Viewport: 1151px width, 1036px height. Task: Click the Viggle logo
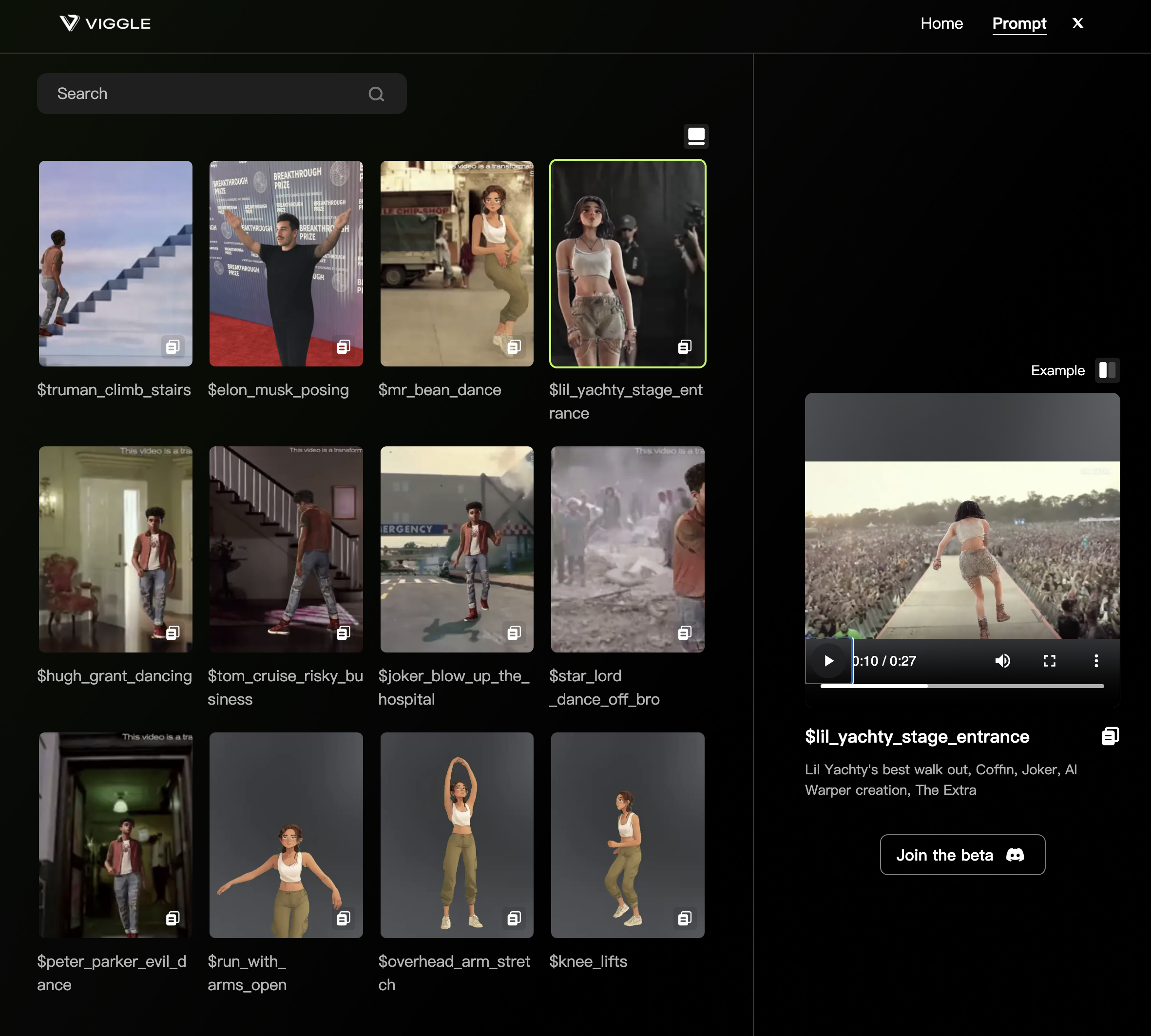pos(105,23)
